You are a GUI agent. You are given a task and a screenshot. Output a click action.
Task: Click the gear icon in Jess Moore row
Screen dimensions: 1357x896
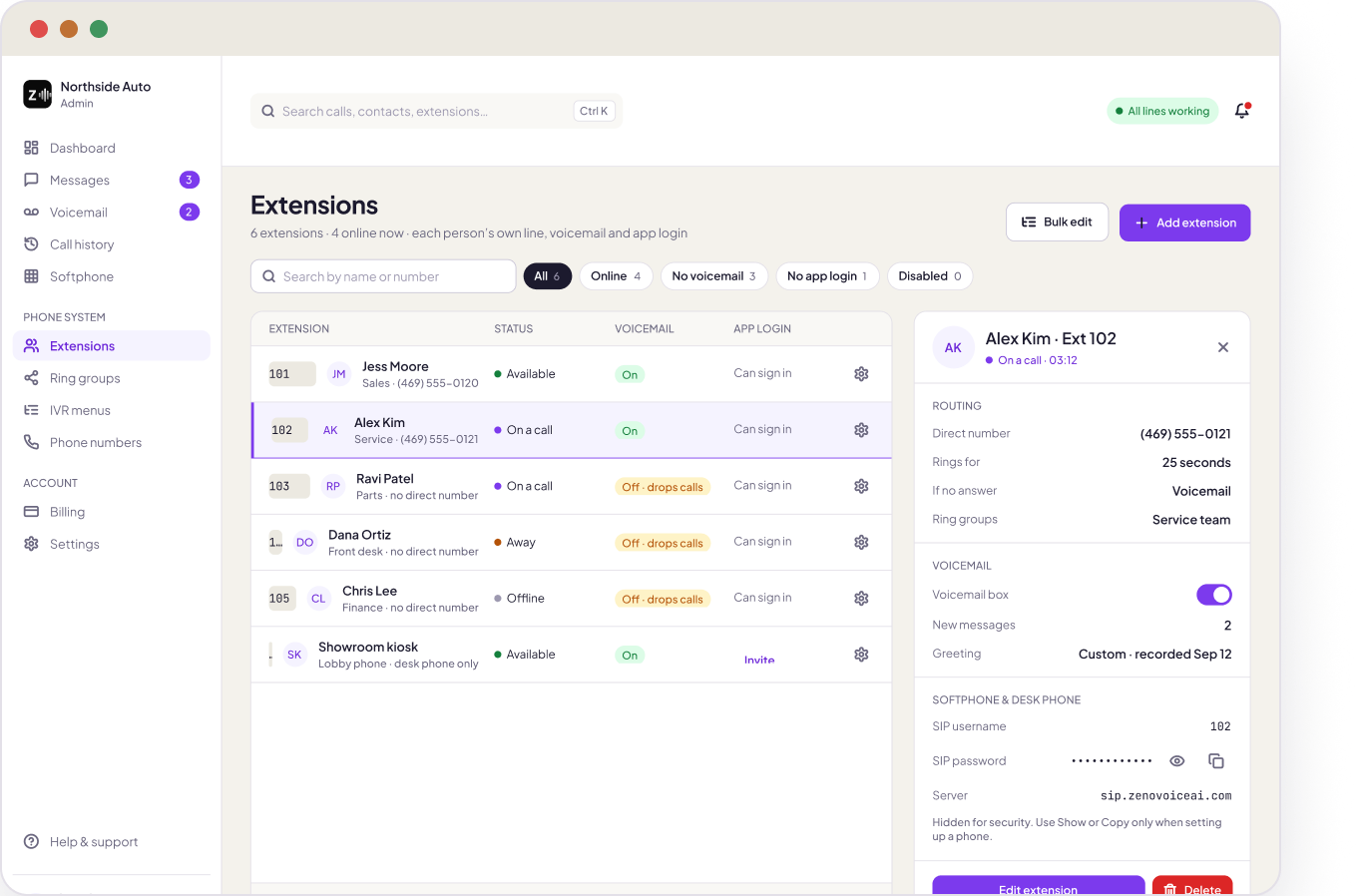point(861,374)
